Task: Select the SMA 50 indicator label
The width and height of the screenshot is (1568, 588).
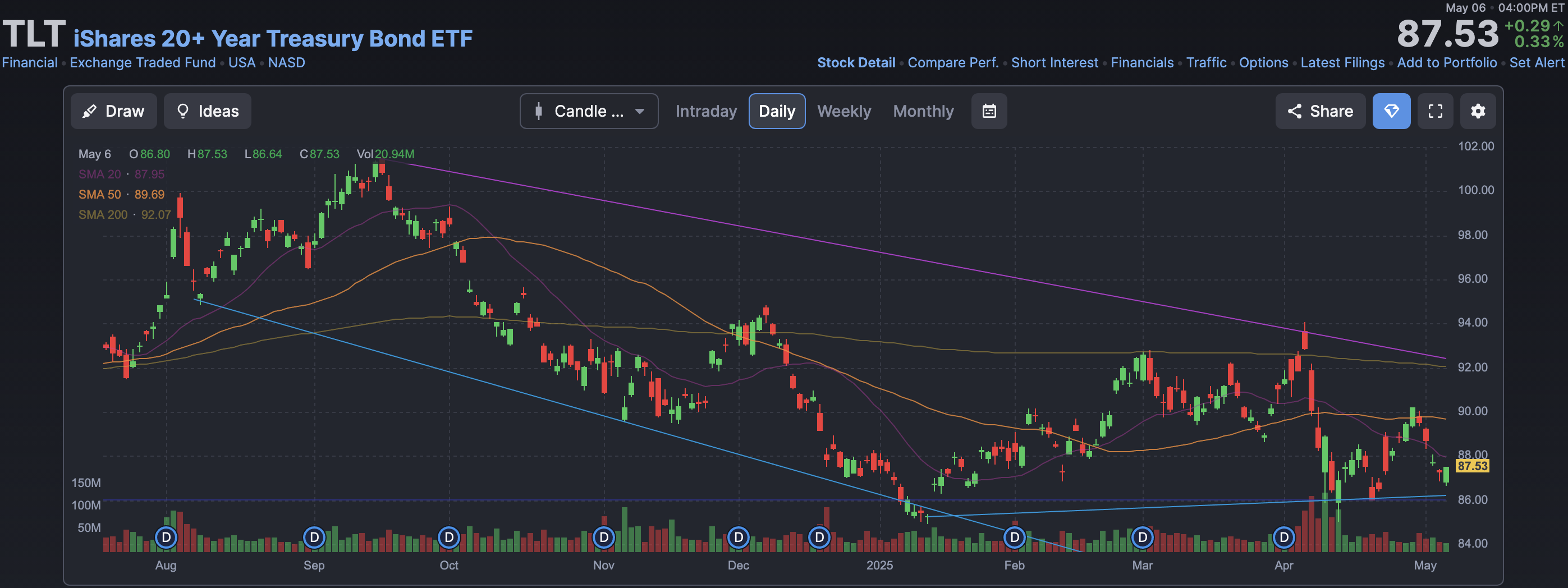Action: tap(121, 194)
